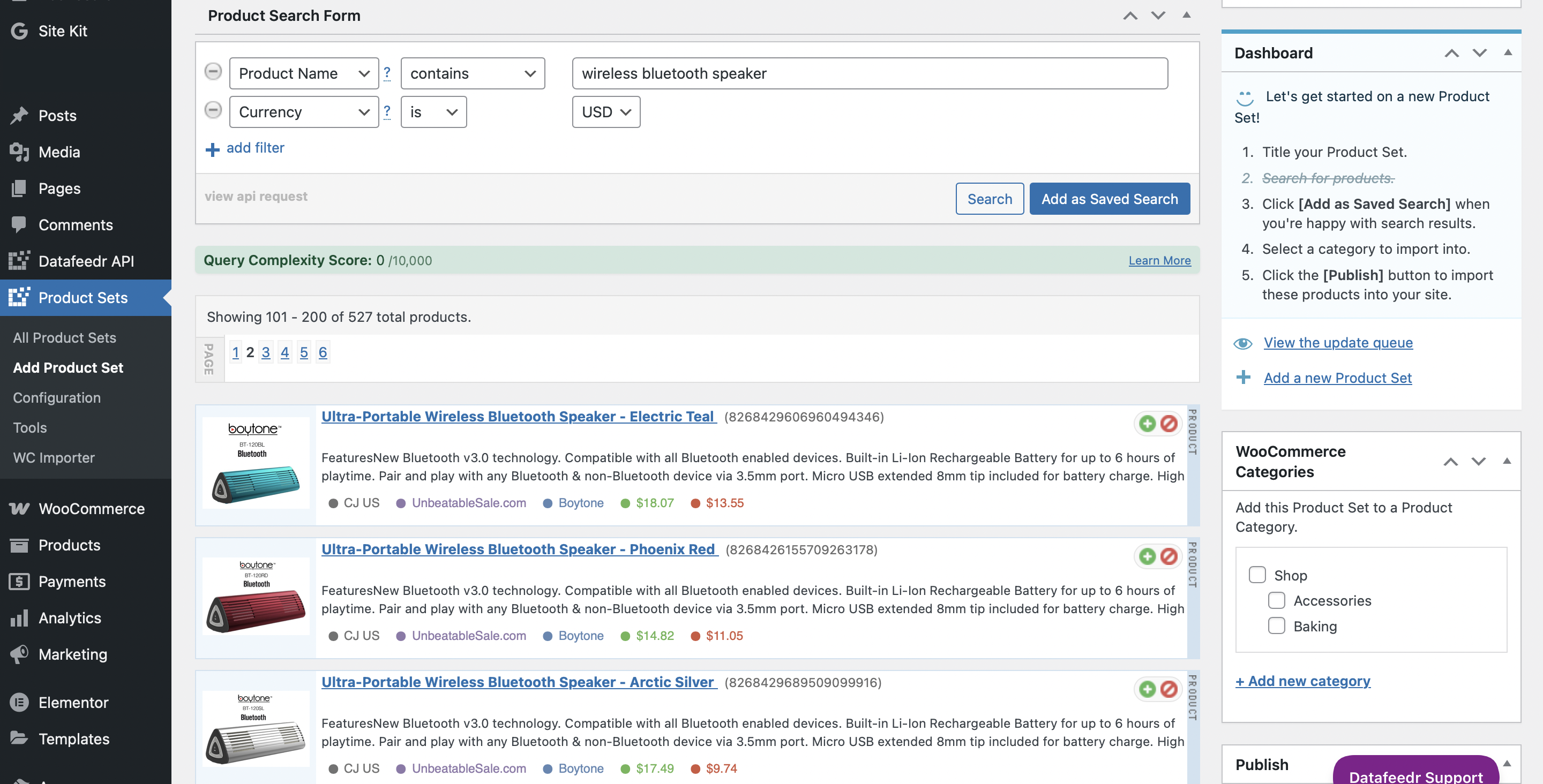This screenshot has height=784, width=1543.
Task: Click the Electric Teal speaker thumbnail
Action: click(256, 463)
